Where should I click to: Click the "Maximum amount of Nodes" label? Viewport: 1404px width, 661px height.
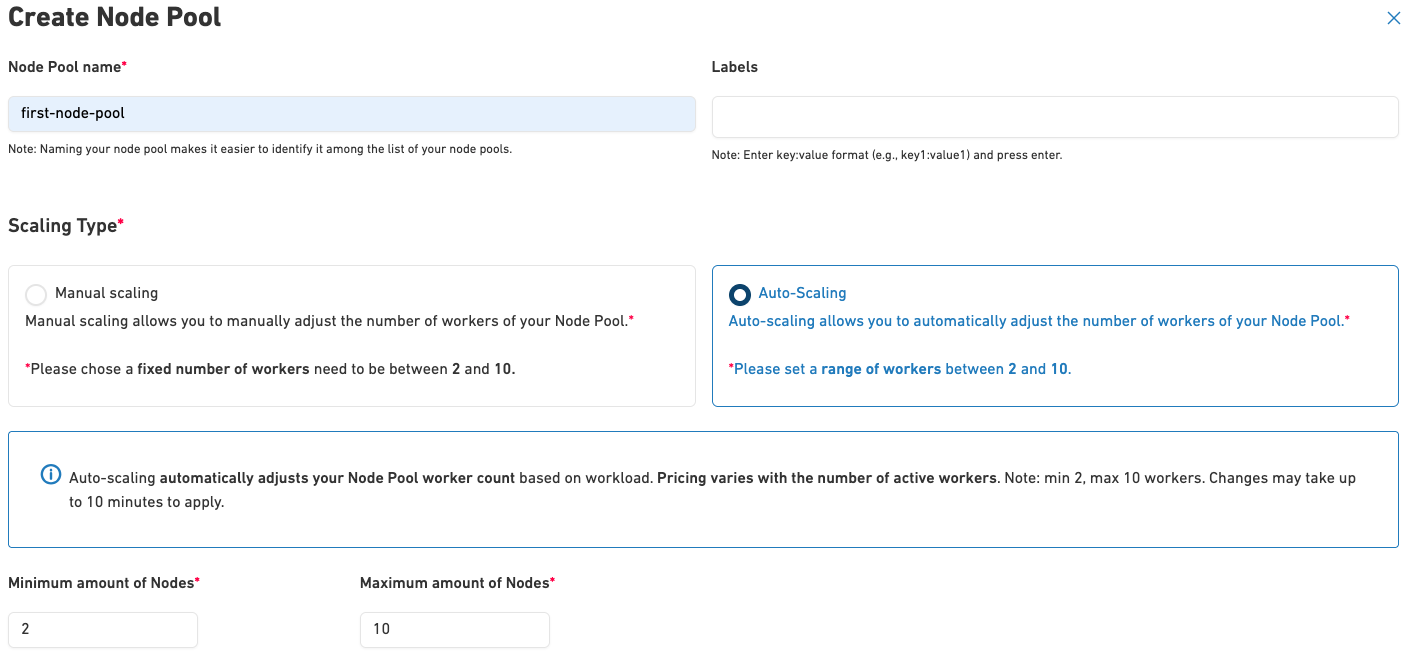[x=456, y=583]
